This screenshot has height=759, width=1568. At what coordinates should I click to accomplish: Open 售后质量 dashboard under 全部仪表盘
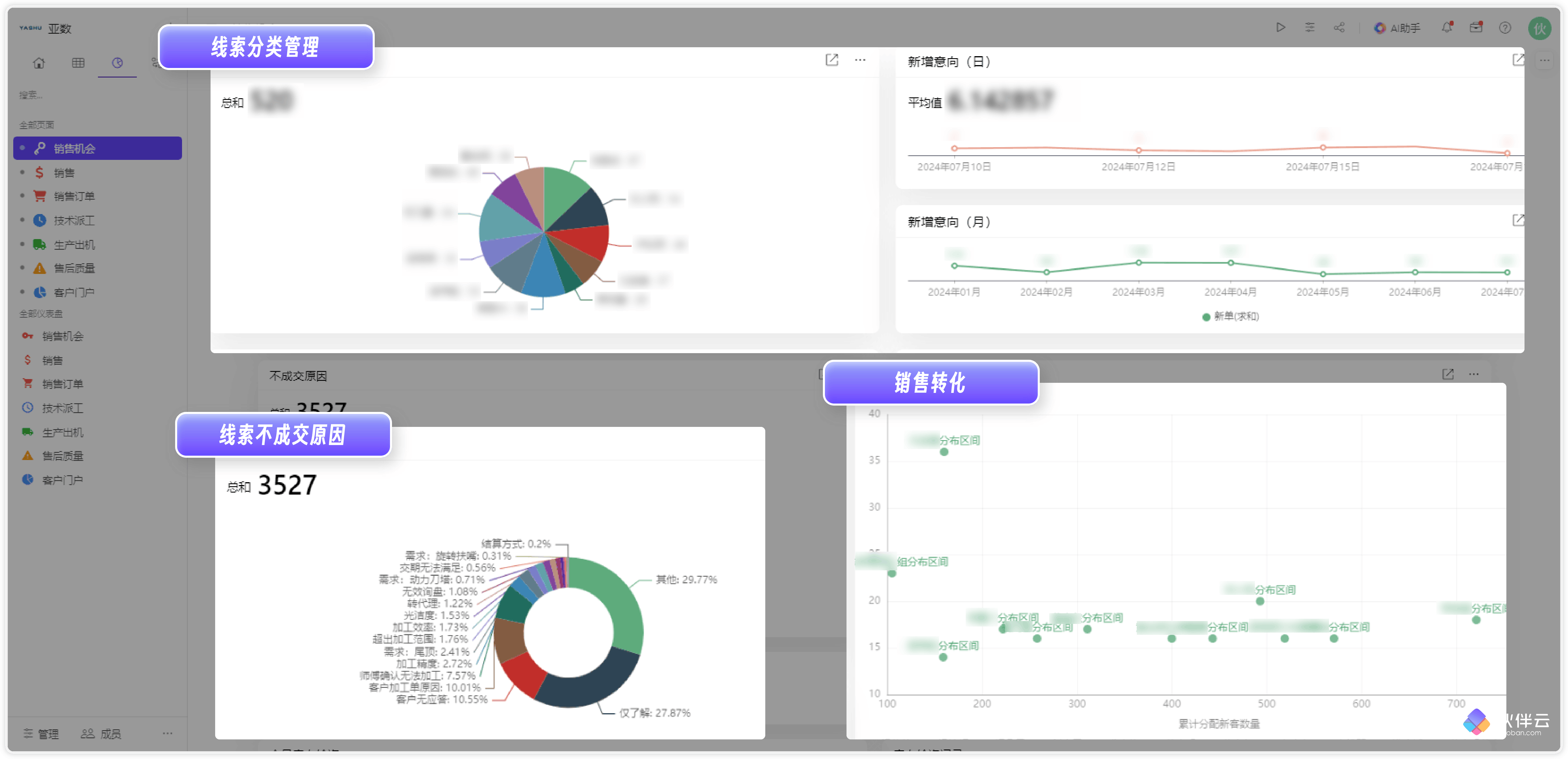tap(97, 456)
